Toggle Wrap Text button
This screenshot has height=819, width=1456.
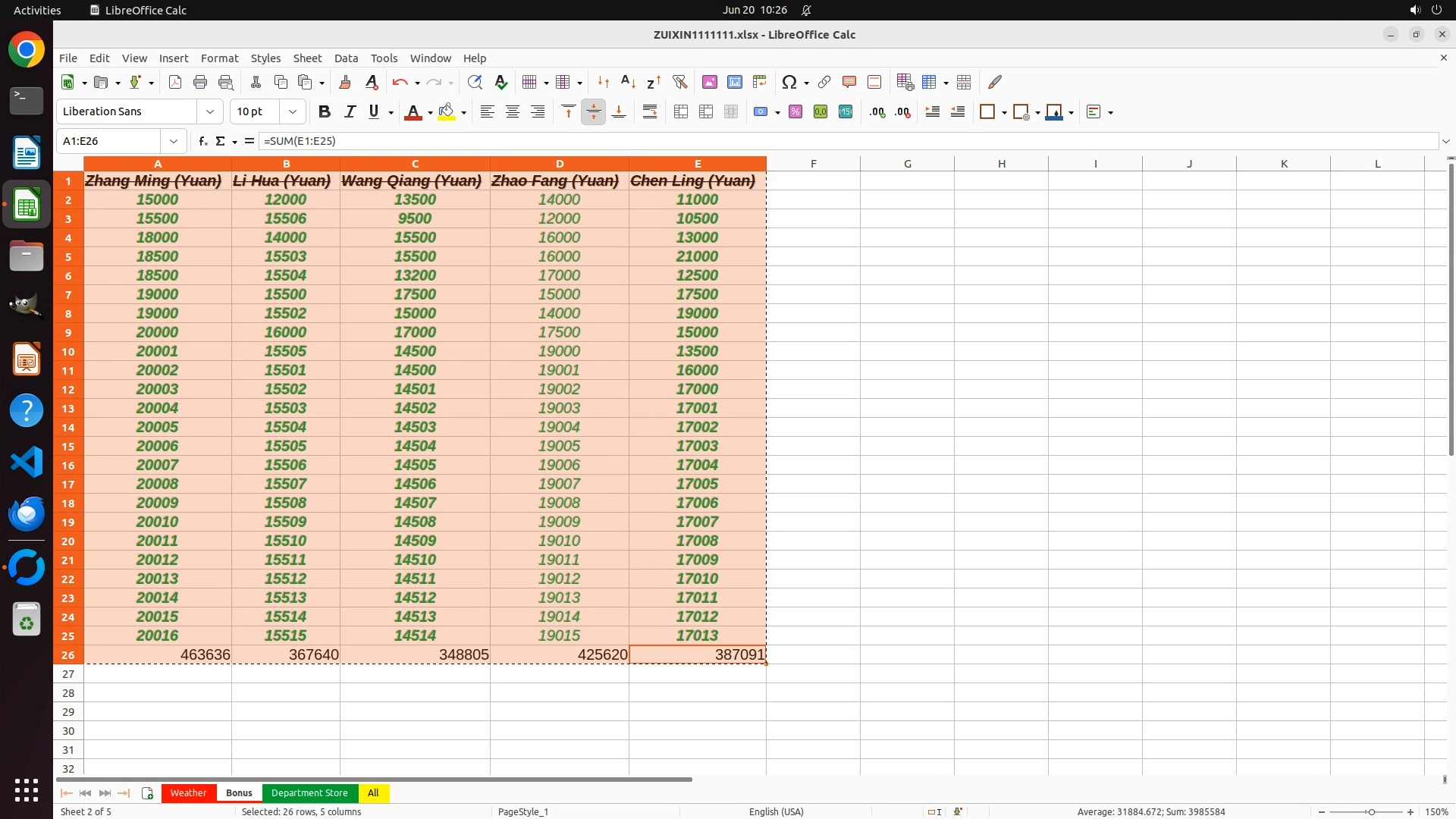tap(650, 112)
